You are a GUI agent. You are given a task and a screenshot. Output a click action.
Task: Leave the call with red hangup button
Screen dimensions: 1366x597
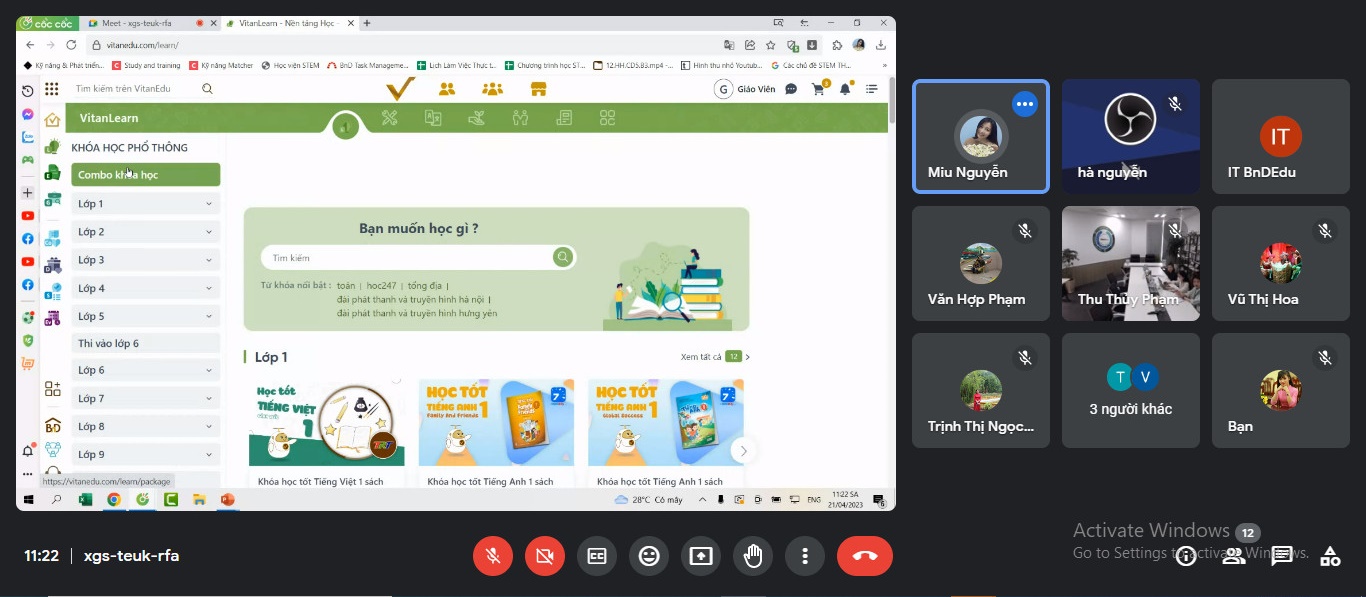pyautogui.click(x=865, y=556)
